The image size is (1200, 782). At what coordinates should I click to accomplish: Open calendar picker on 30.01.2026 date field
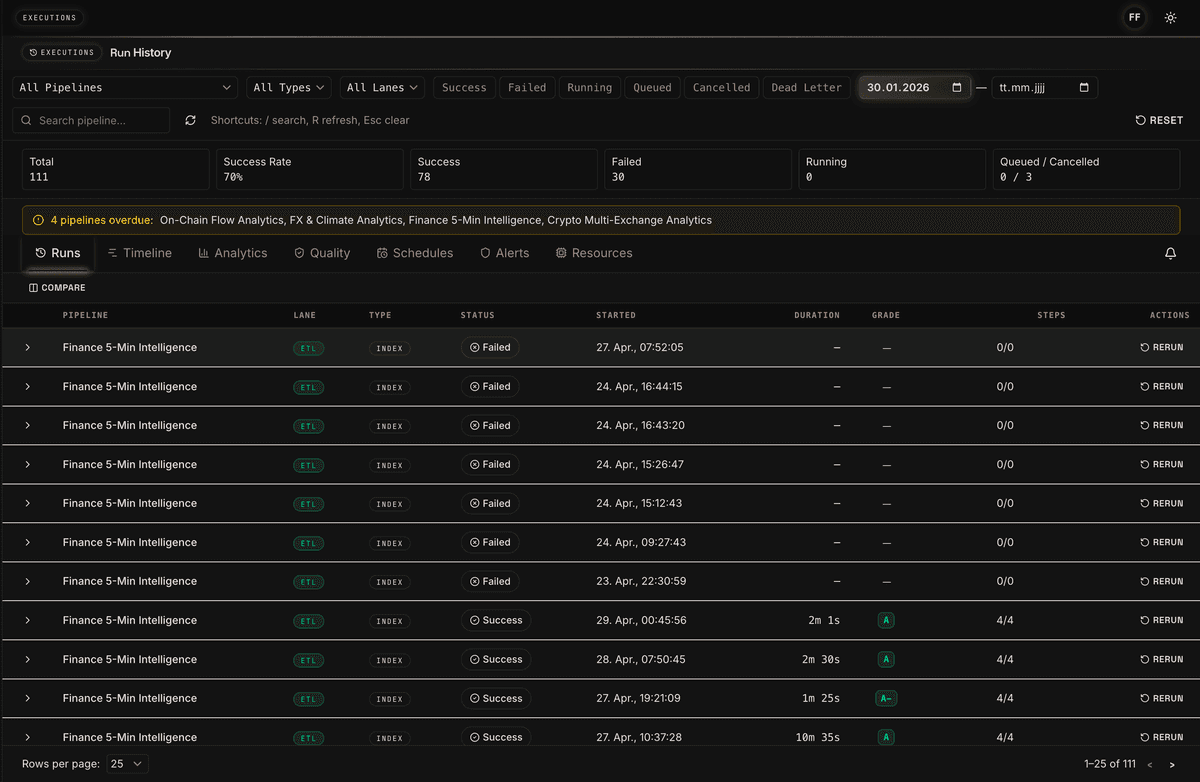pos(957,88)
